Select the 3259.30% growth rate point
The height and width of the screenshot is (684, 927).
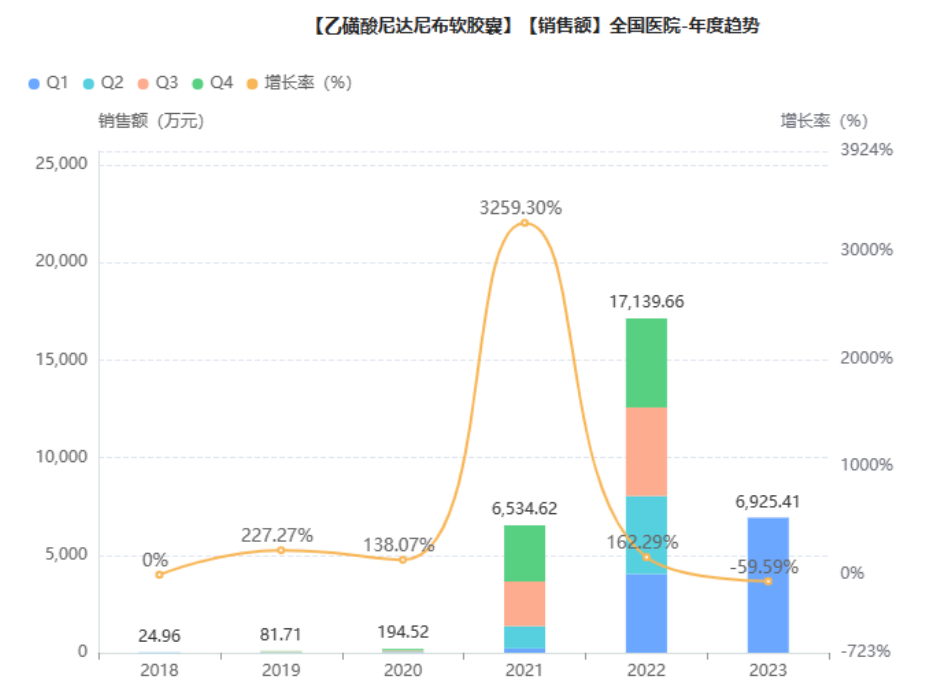[524, 223]
